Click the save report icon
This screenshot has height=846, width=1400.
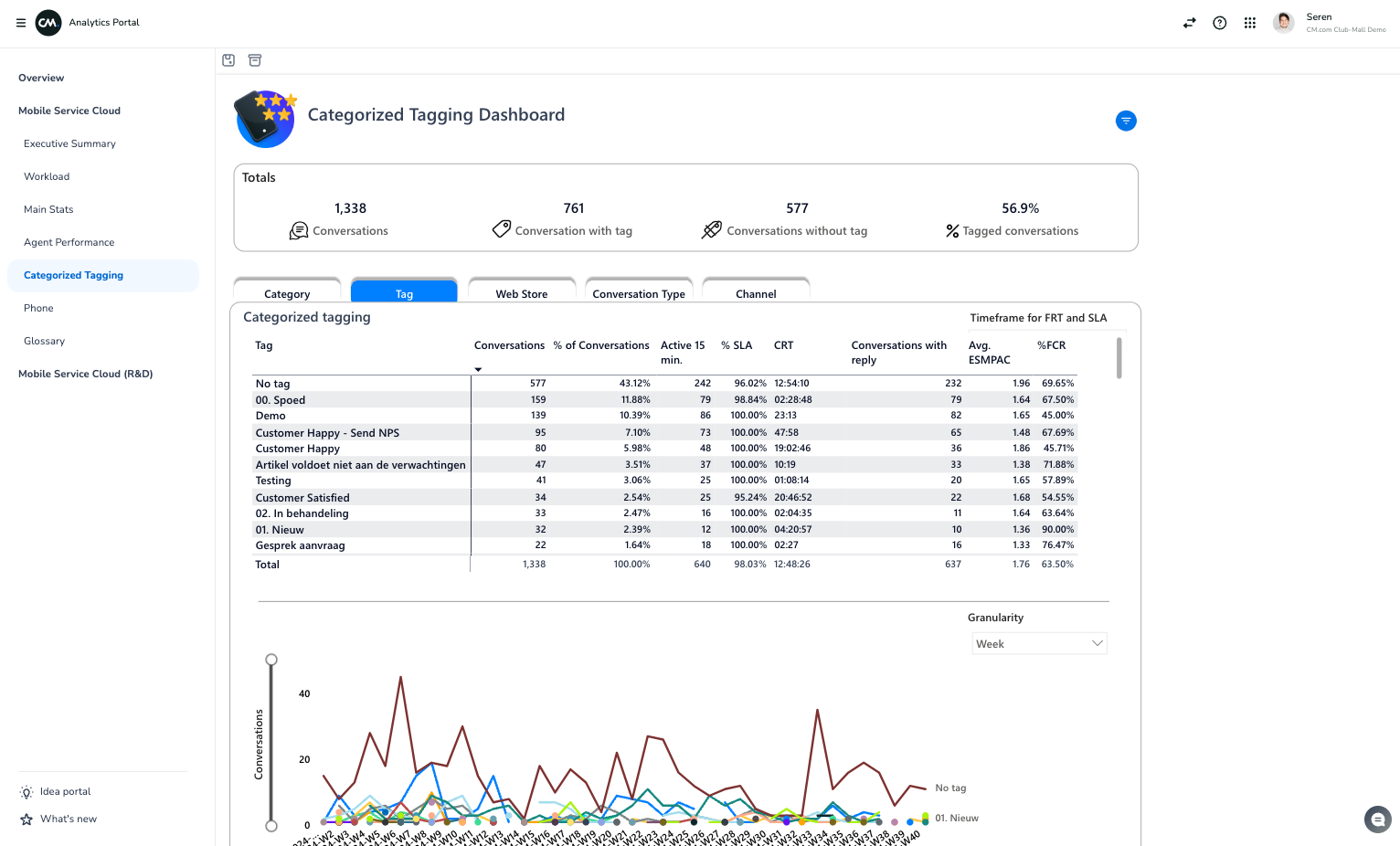click(x=228, y=60)
